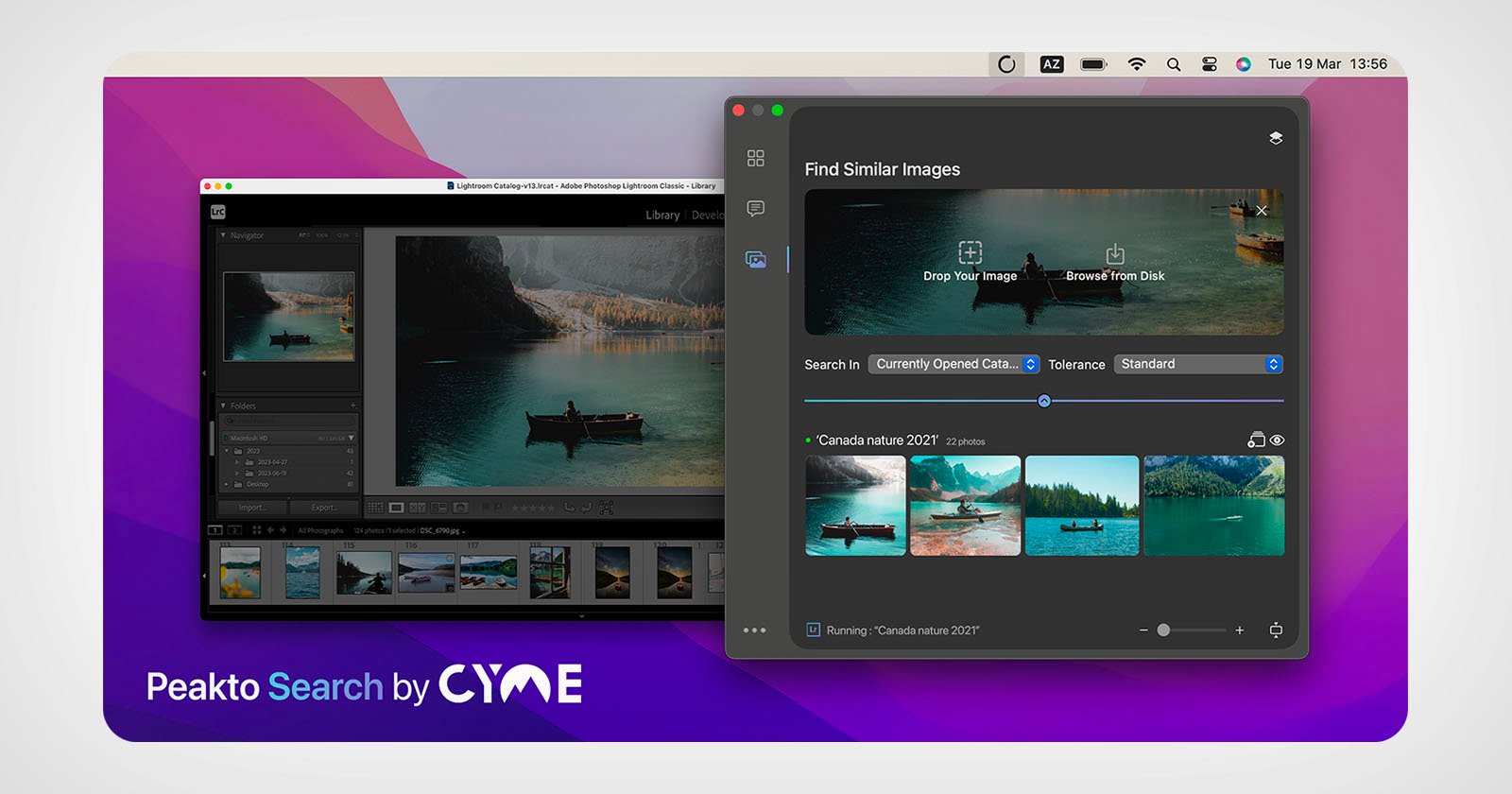Switch to Grid view in Lightroom toolbar
Viewport: 1512px width, 794px height.
pyautogui.click(x=376, y=508)
